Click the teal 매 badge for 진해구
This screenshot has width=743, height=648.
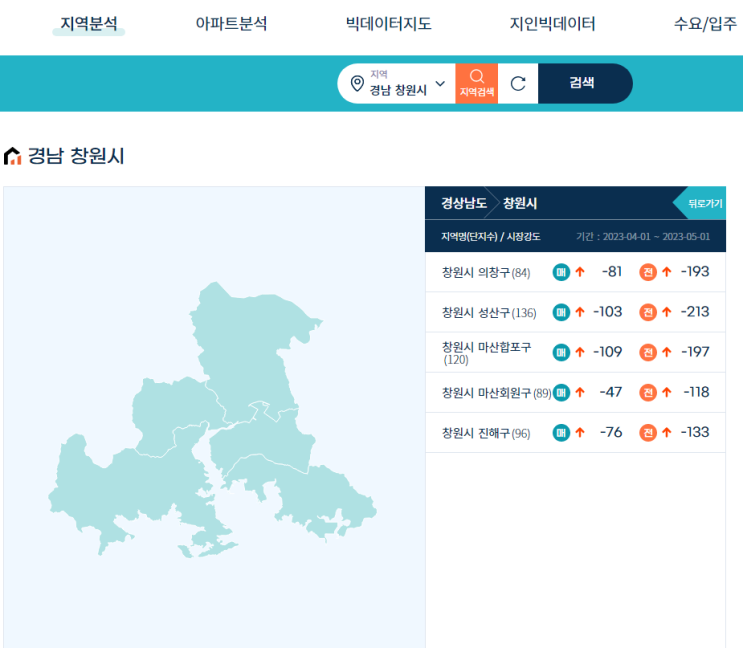[x=561, y=432]
